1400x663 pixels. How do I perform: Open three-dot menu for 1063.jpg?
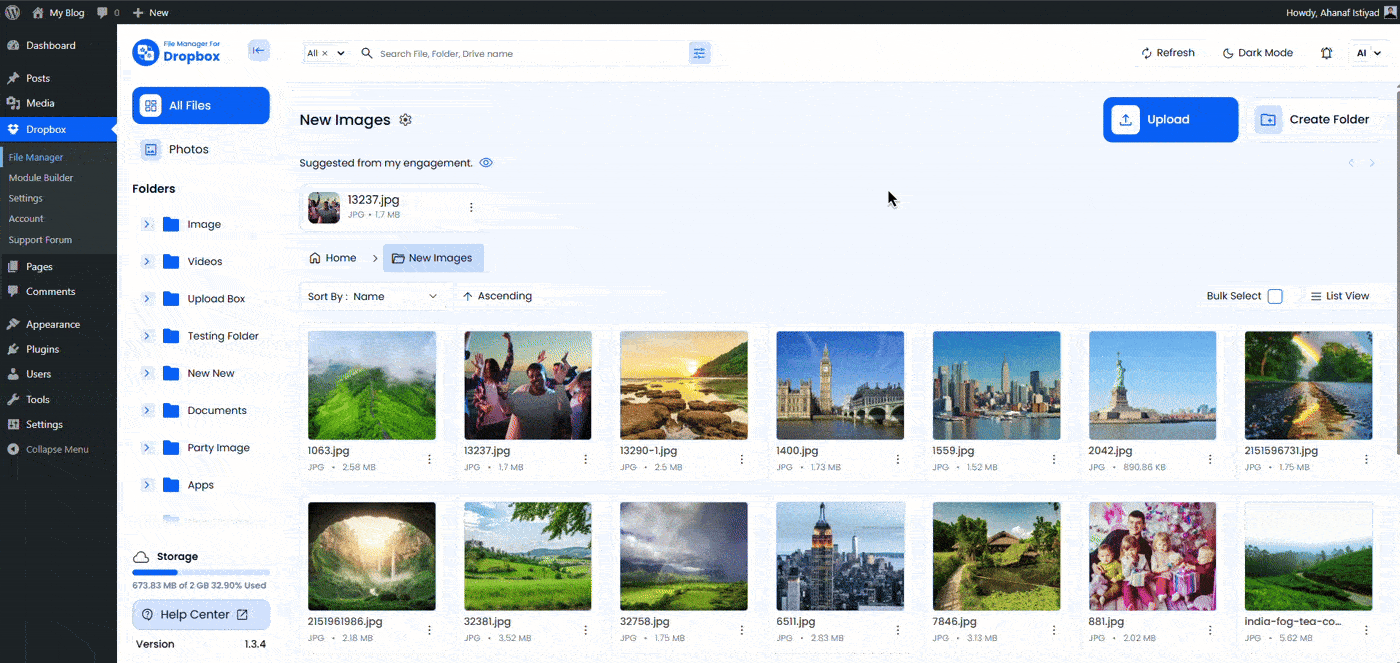(x=429, y=459)
